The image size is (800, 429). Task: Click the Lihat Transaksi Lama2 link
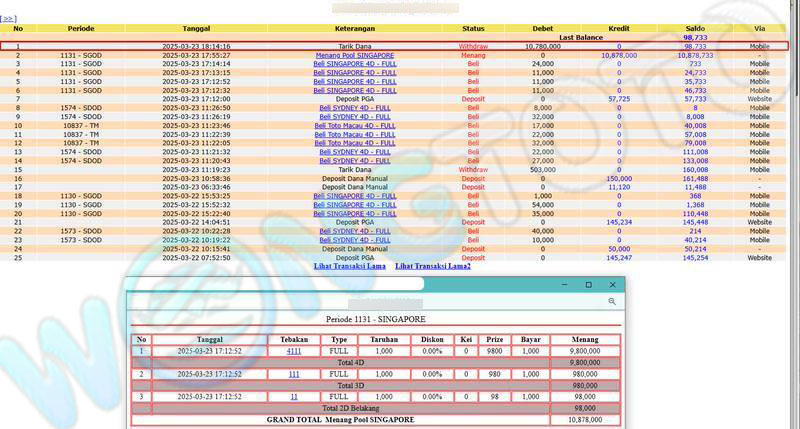point(433,266)
